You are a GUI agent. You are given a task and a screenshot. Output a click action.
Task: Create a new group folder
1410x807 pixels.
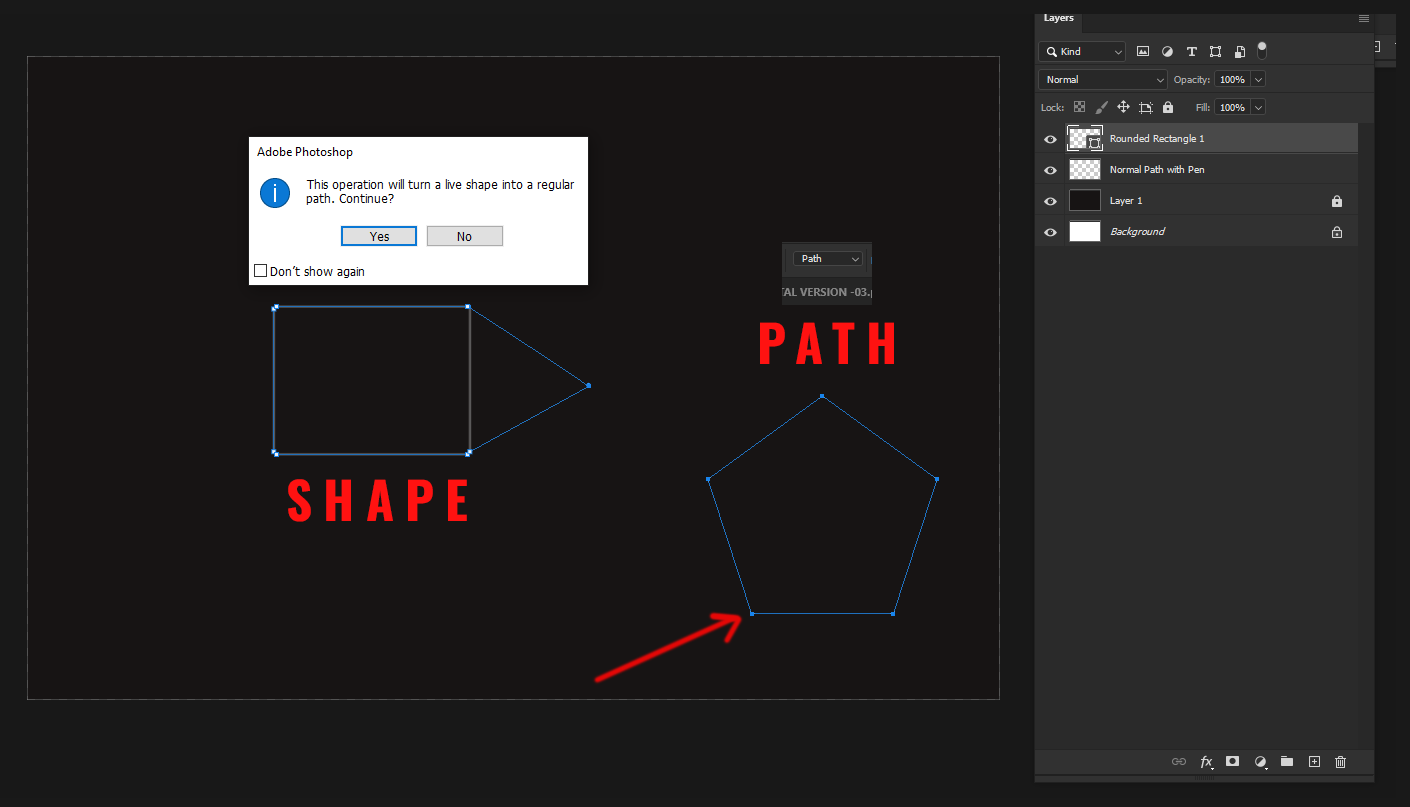[1287, 761]
